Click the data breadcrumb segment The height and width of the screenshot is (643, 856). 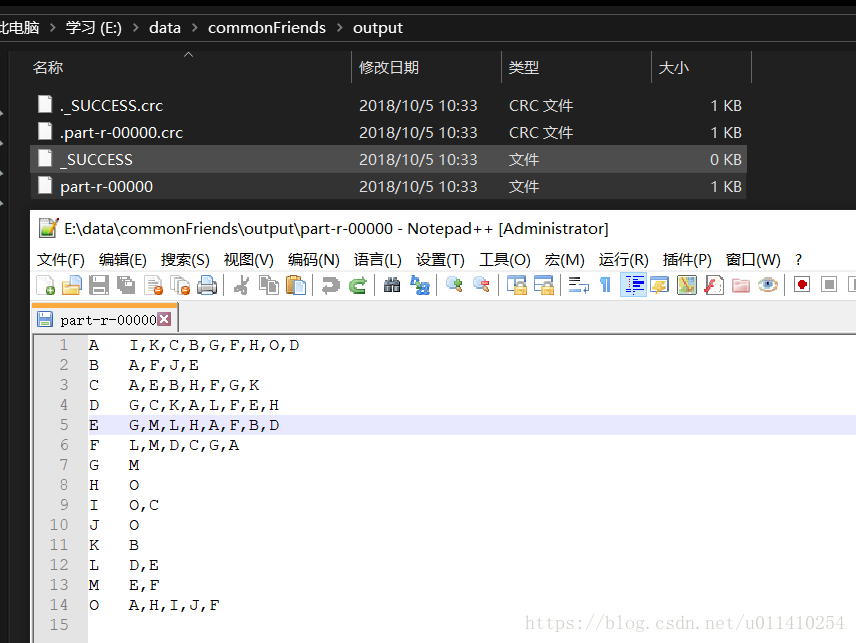tap(165, 27)
